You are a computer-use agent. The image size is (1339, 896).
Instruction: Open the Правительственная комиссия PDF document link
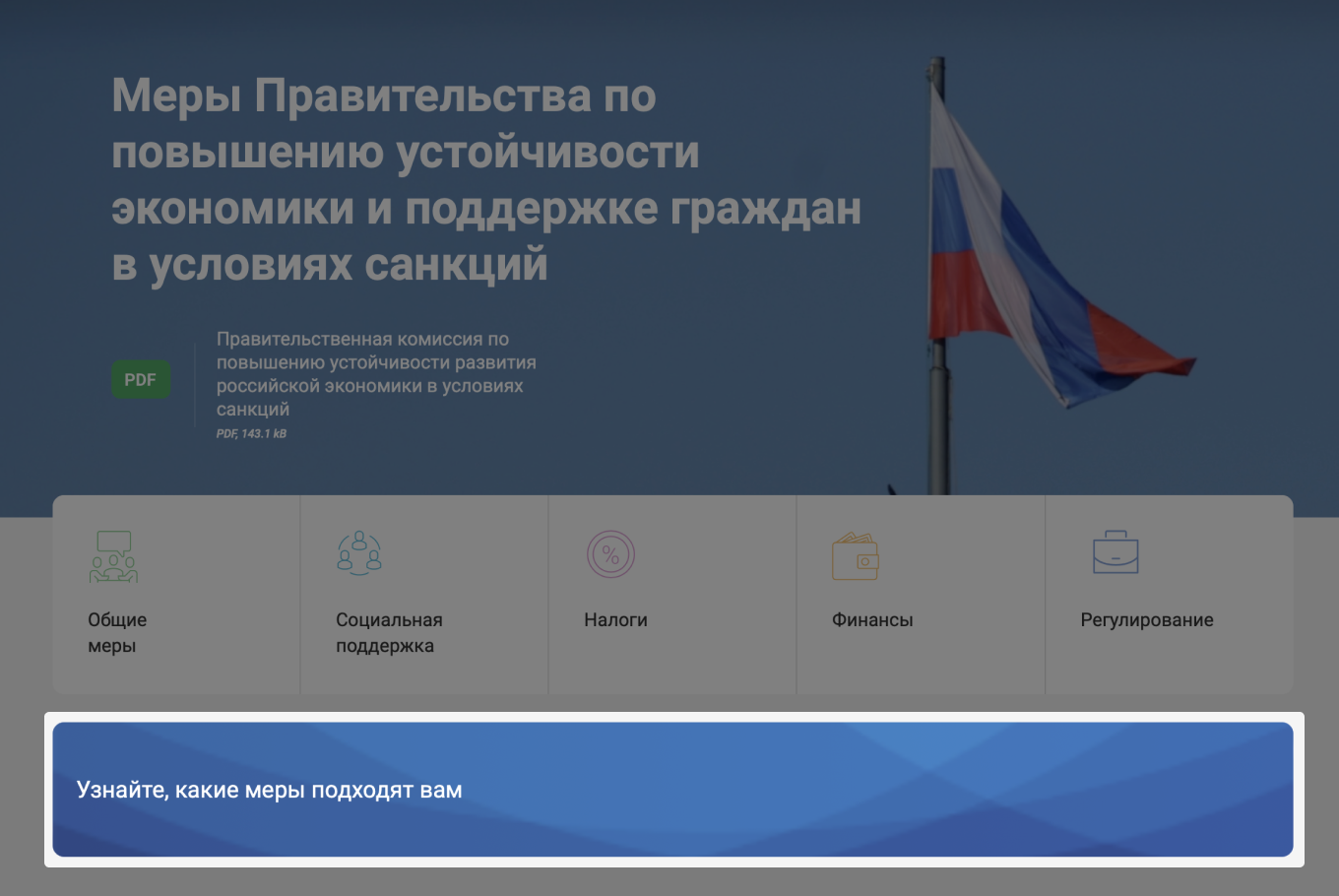[x=376, y=374]
